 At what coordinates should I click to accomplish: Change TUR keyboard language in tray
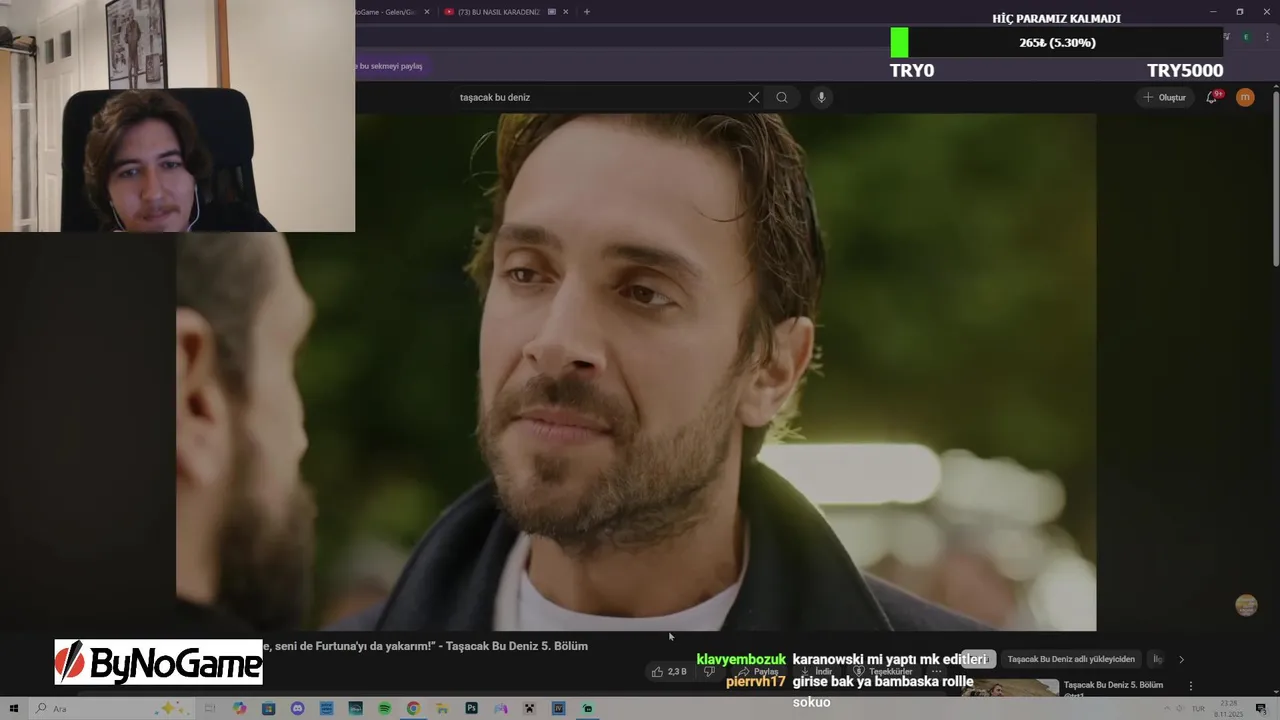click(x=1198, y=708)
